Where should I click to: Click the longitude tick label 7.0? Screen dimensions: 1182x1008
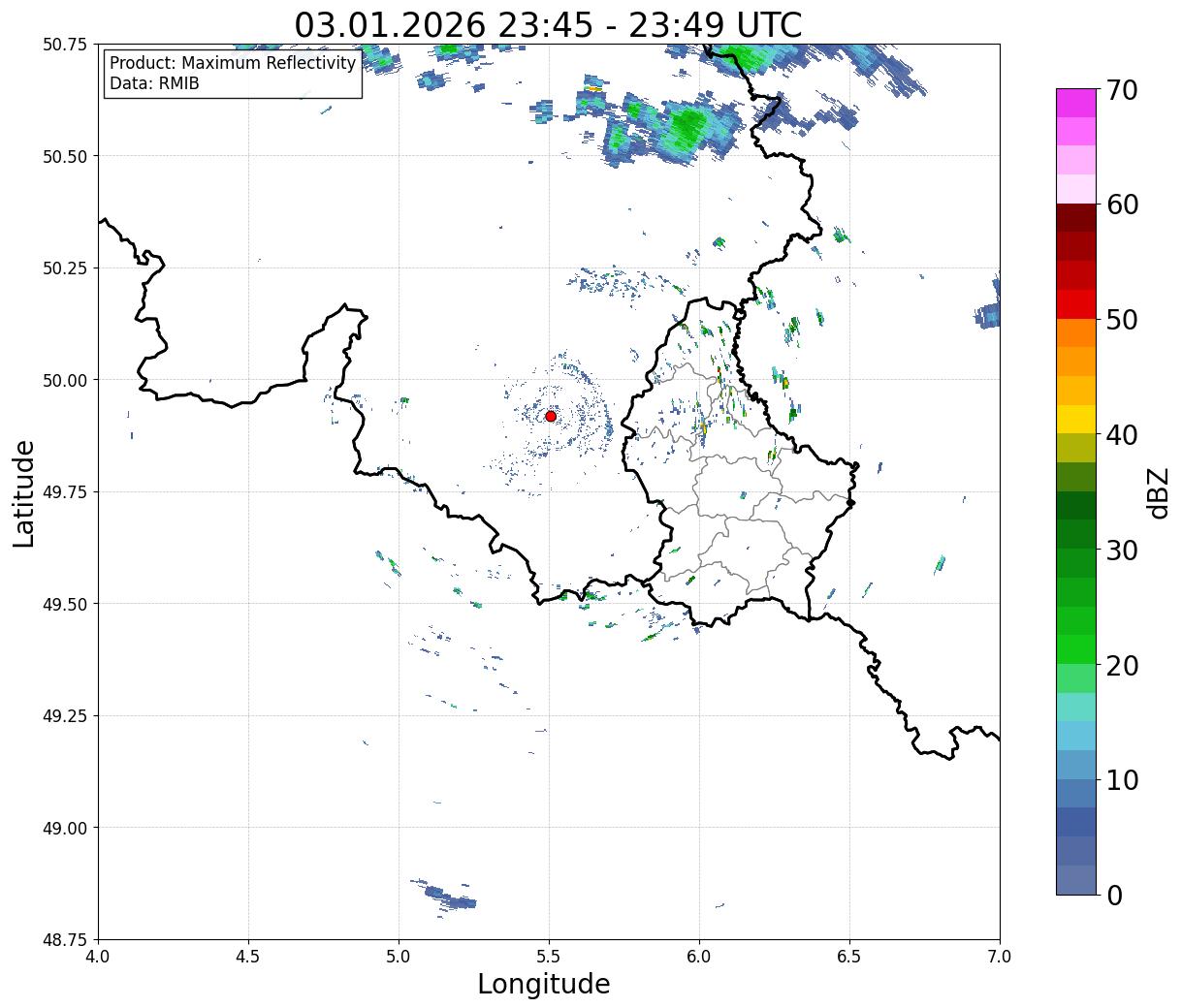coord(1000,957)
